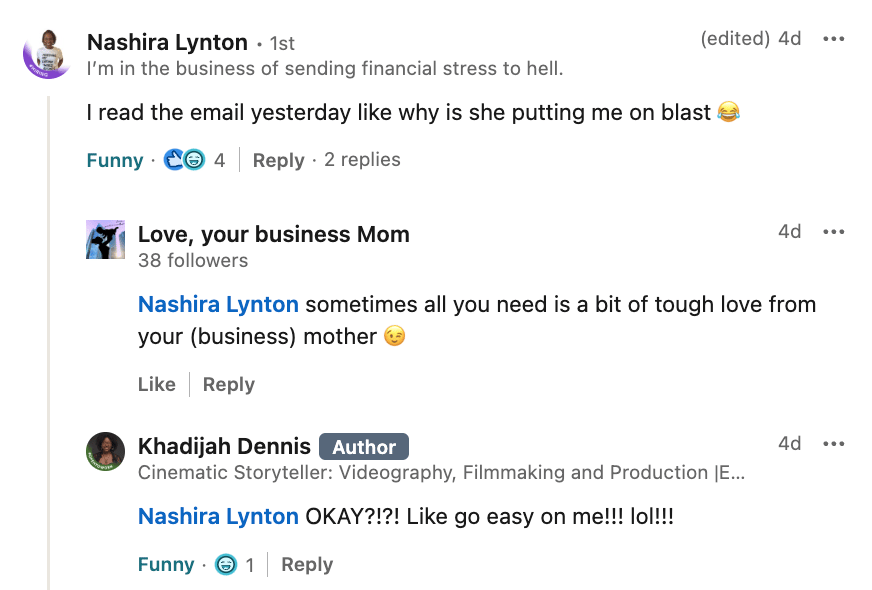Reply to Khadijah Dennis's comment

pos(307,565)
